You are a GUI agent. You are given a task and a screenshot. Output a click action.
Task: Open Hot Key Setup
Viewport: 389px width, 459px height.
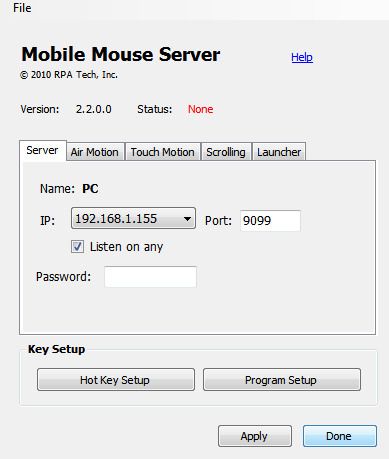(116, 379)
